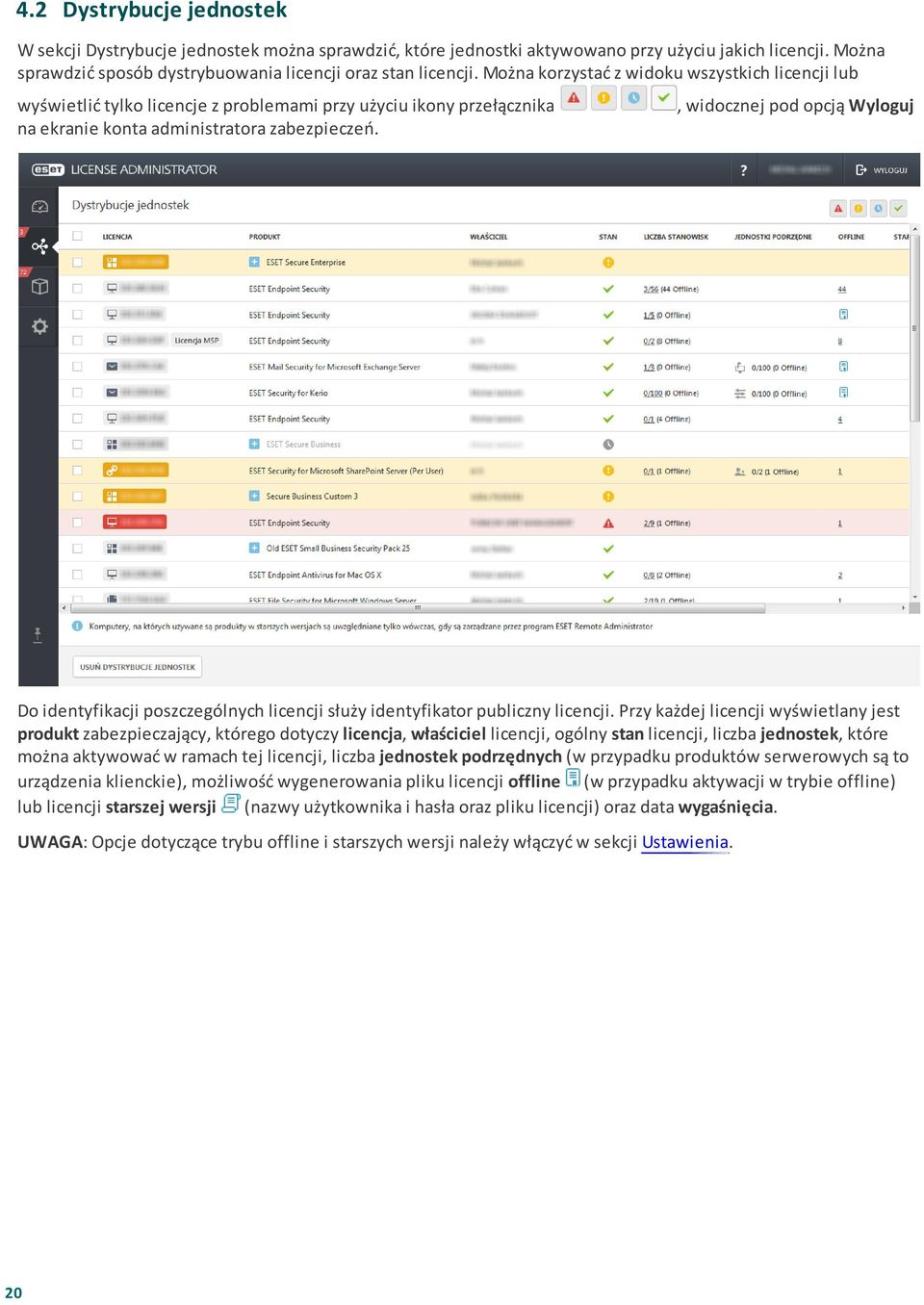This screenshot has height=1305, width=924.
Task: Filter licenses by red error triangle
Action: tap(838, 208)
